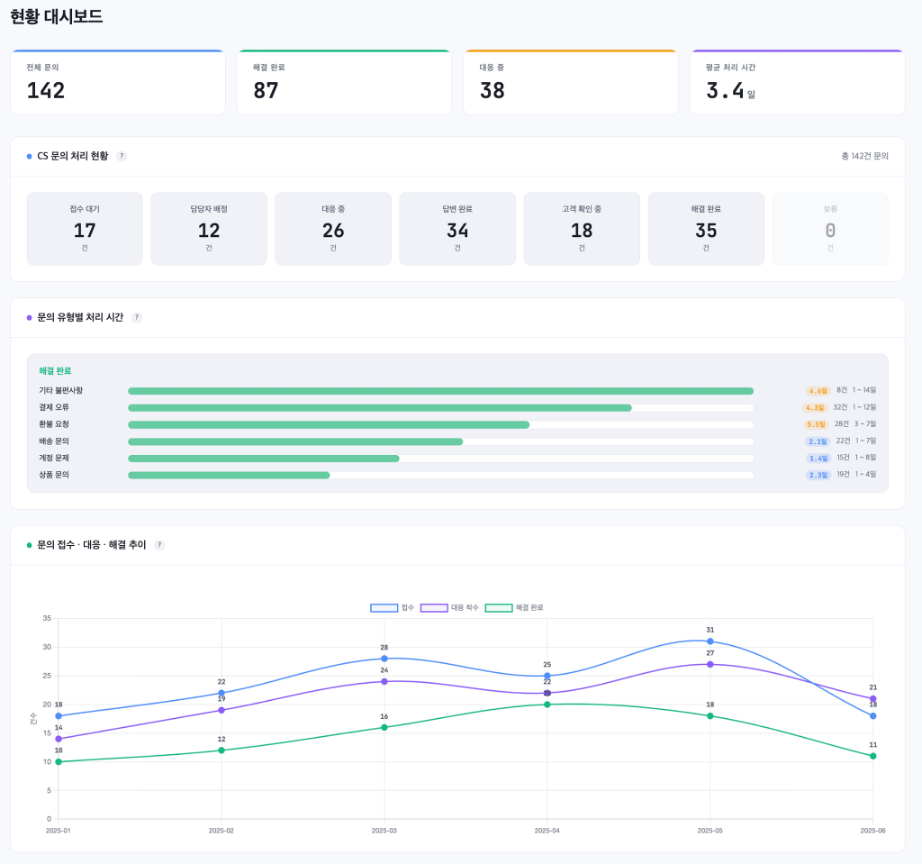Open the 답변 완료 status card
Screen dimensions: 922x864
click(x=457, y=229)
